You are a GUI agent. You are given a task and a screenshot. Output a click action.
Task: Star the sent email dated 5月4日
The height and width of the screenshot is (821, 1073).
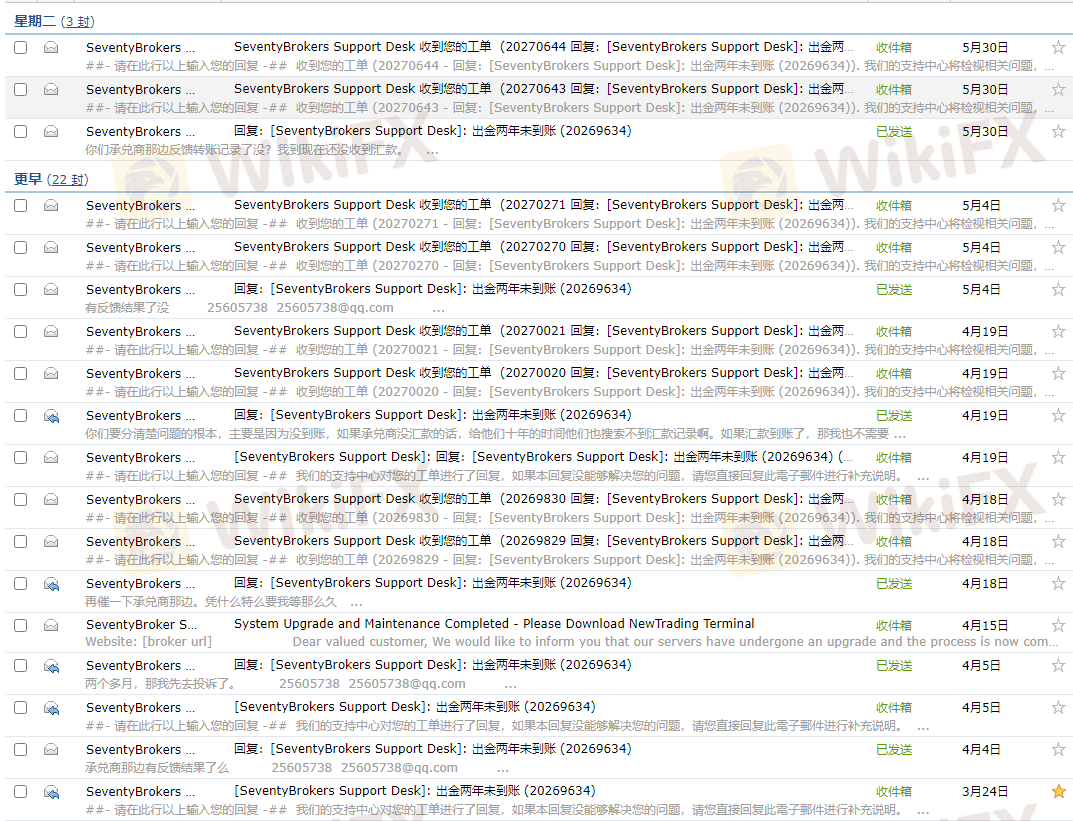[1058, 289]
